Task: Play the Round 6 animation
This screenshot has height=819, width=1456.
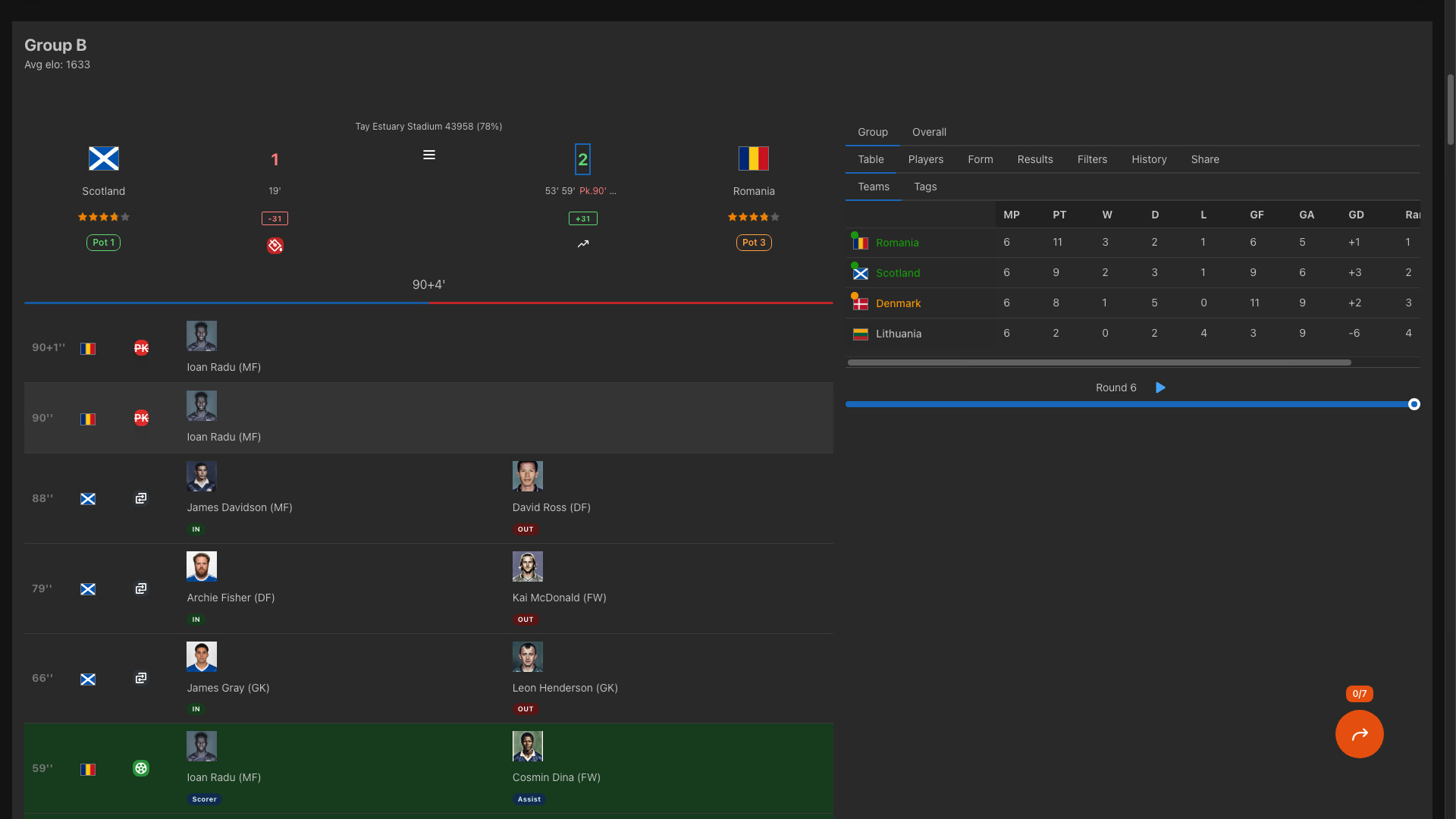Action: 1160,388
